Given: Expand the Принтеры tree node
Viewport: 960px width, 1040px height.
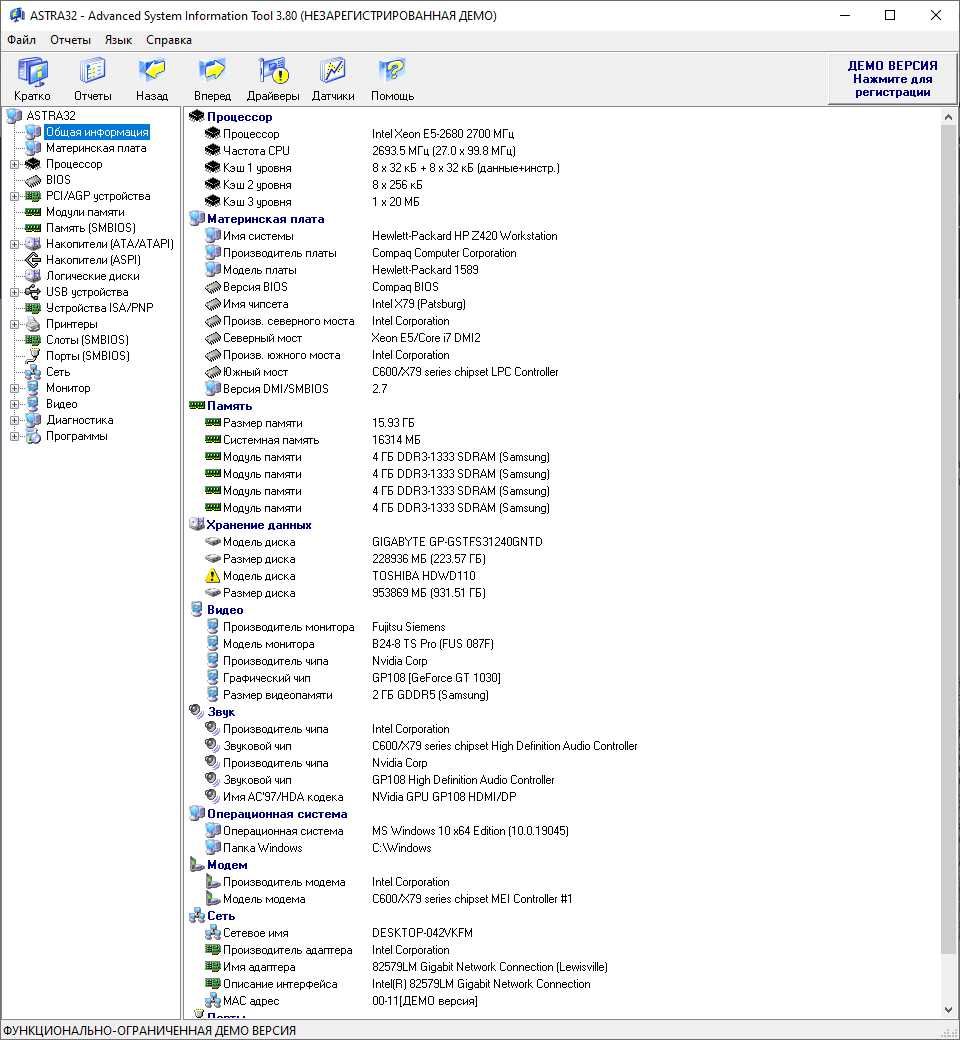Looking at the screenshot, I should [x=15, y=324].
